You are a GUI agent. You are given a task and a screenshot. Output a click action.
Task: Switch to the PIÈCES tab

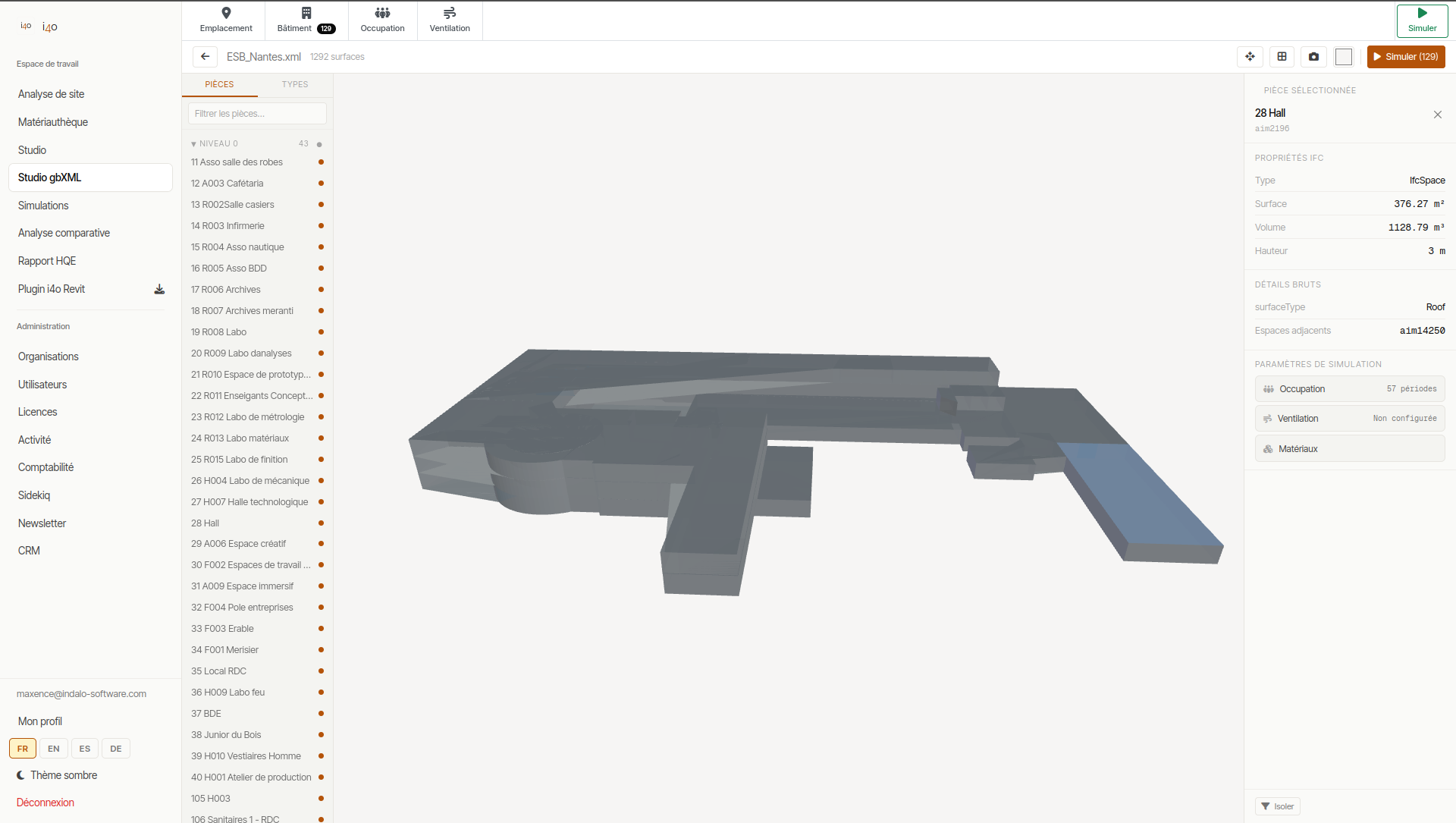pyautogui.click(x=219, y=84)
